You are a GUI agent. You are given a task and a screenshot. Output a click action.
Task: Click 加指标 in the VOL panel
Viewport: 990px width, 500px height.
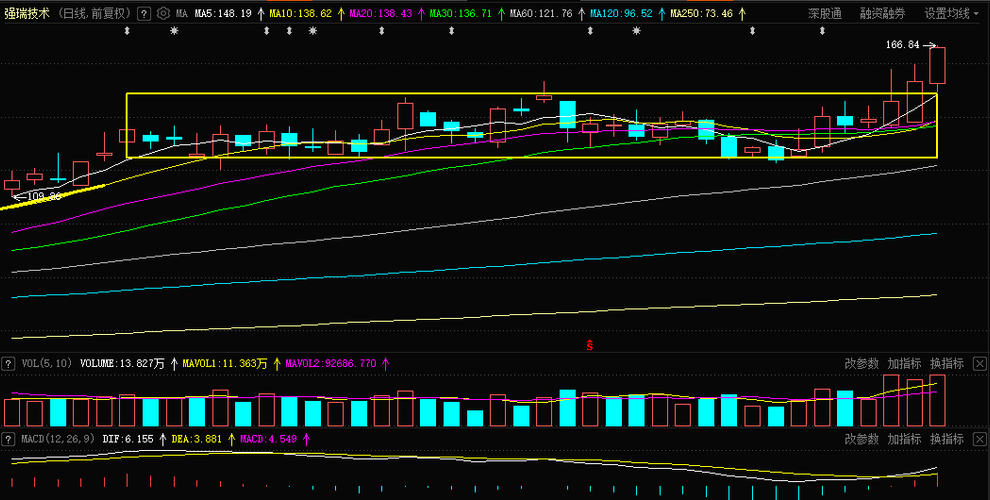pos(904,364)
